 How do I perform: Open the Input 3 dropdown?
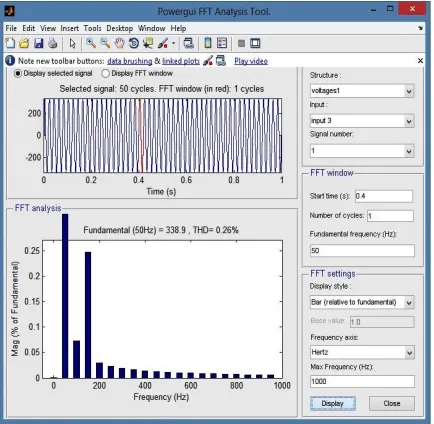(x=362, y=121)
